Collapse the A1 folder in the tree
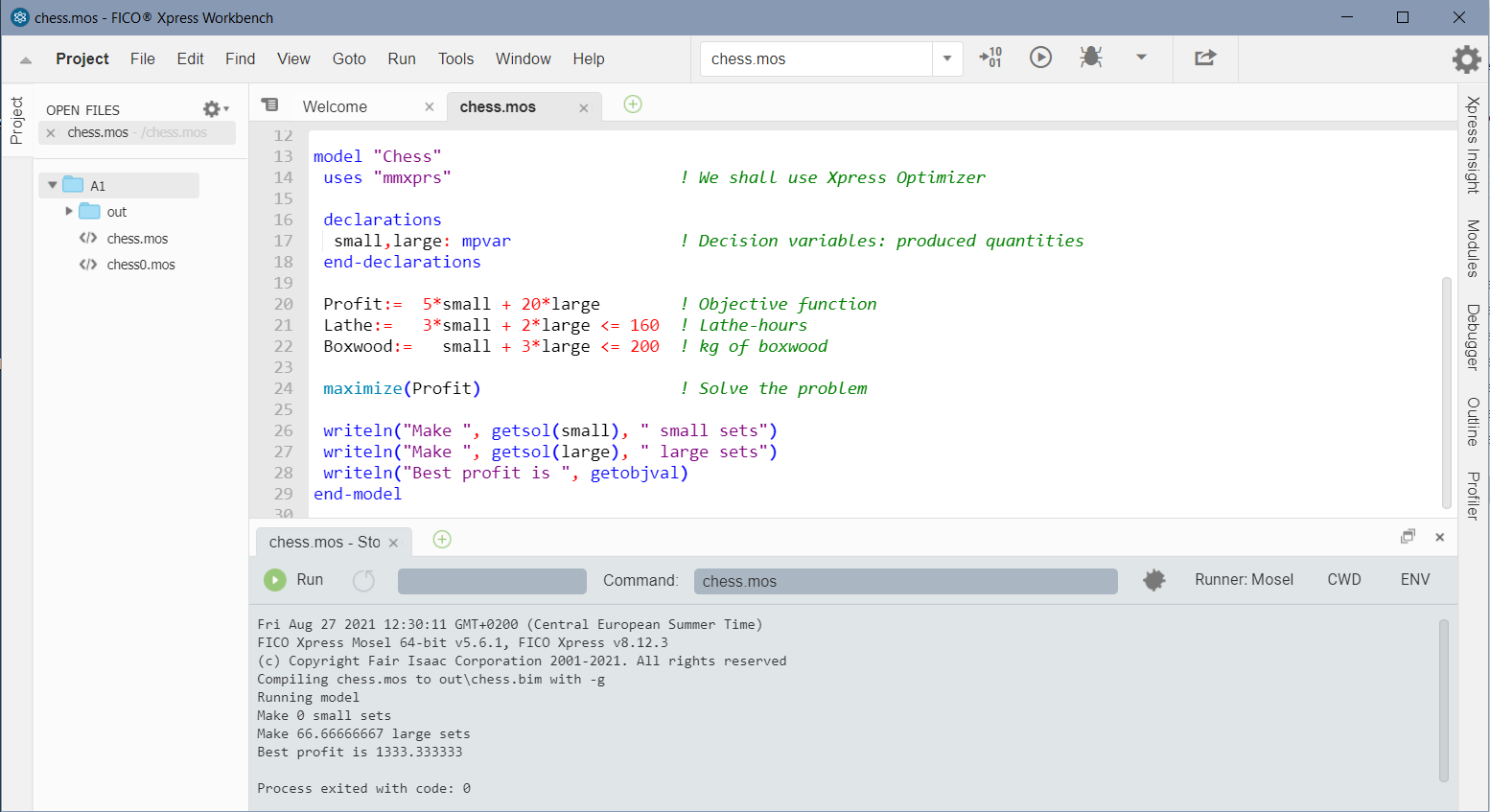This screenshot has height=812, width=1490. pyautogui.click(x=54, y=185)
